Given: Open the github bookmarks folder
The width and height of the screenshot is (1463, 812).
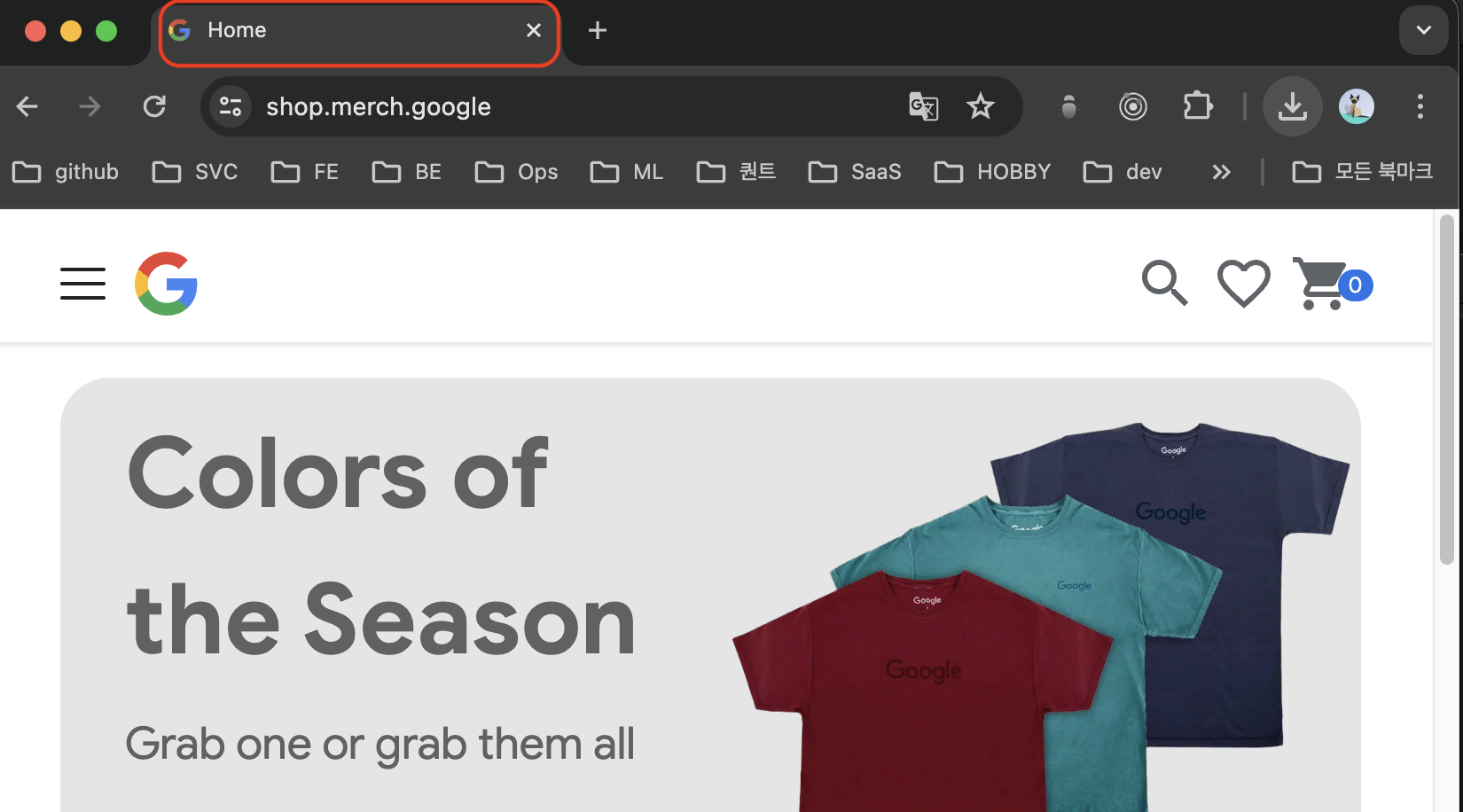Looking at the screenshot, I should point(66,171).
